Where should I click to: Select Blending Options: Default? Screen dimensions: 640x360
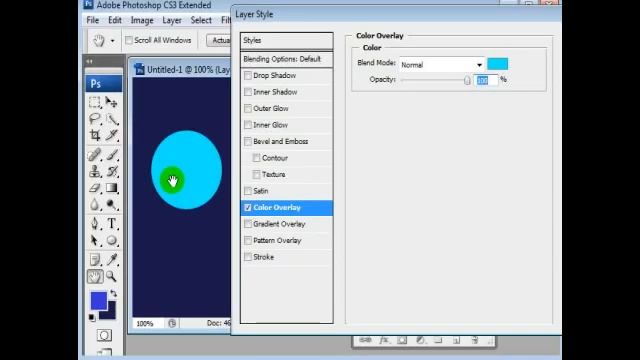pos(287,59)
